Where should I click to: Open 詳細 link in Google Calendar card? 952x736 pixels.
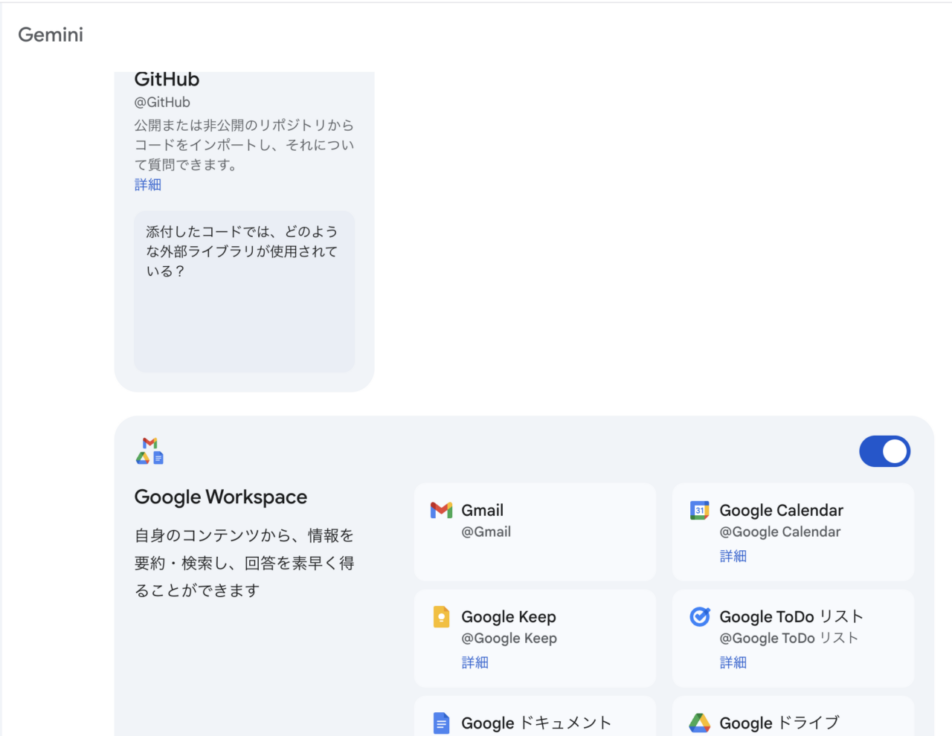(733, 556)
